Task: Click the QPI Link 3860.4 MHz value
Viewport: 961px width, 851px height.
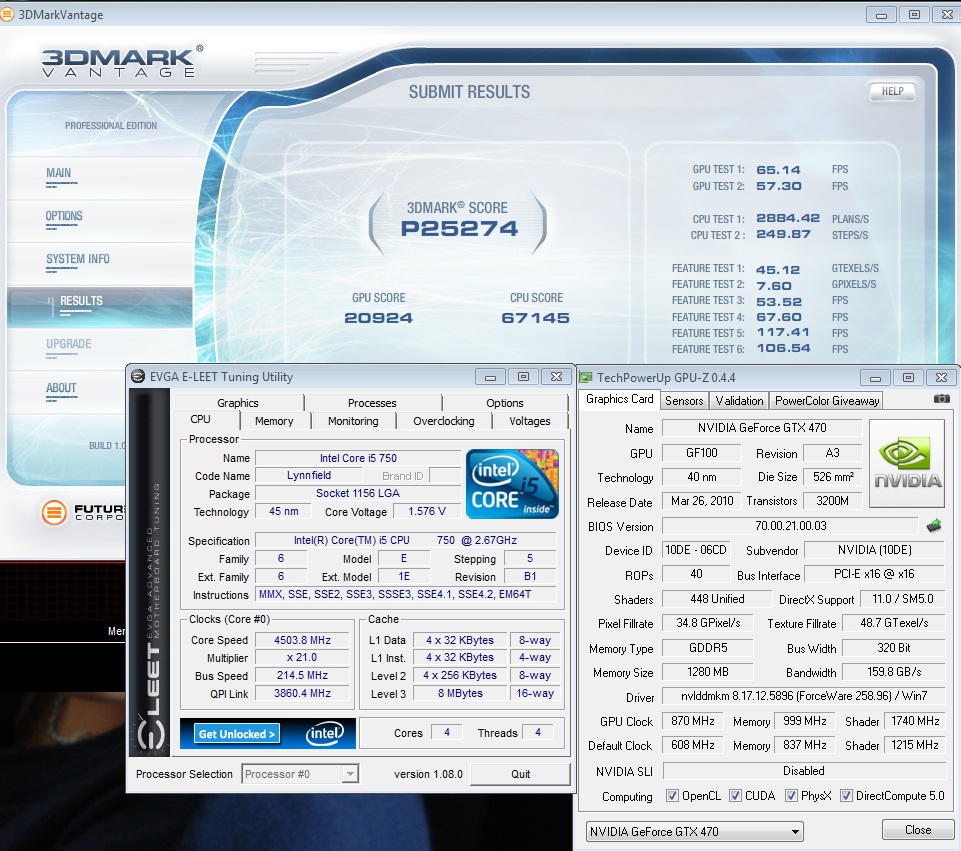Action: (x=302, y=693)
